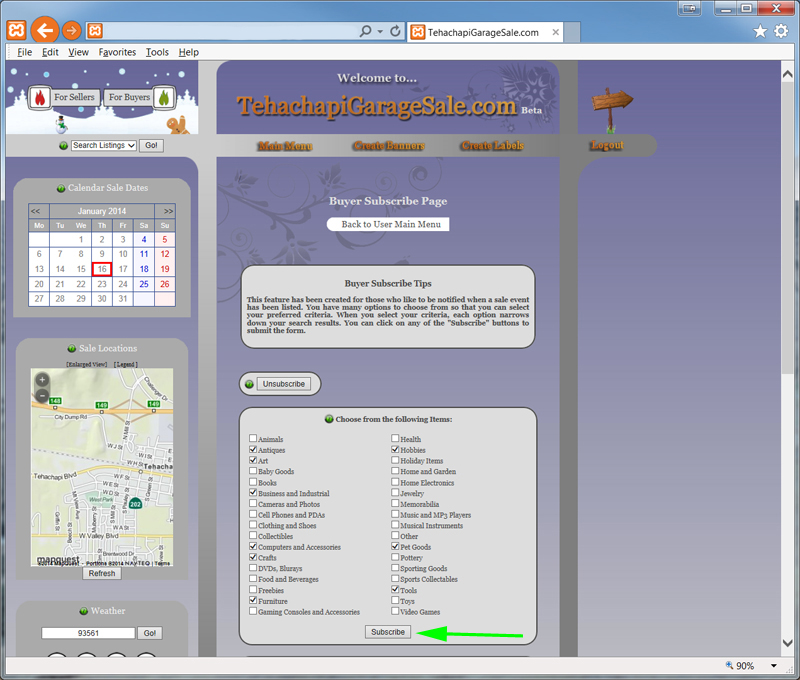Open the map Enlarged View link

87,364
